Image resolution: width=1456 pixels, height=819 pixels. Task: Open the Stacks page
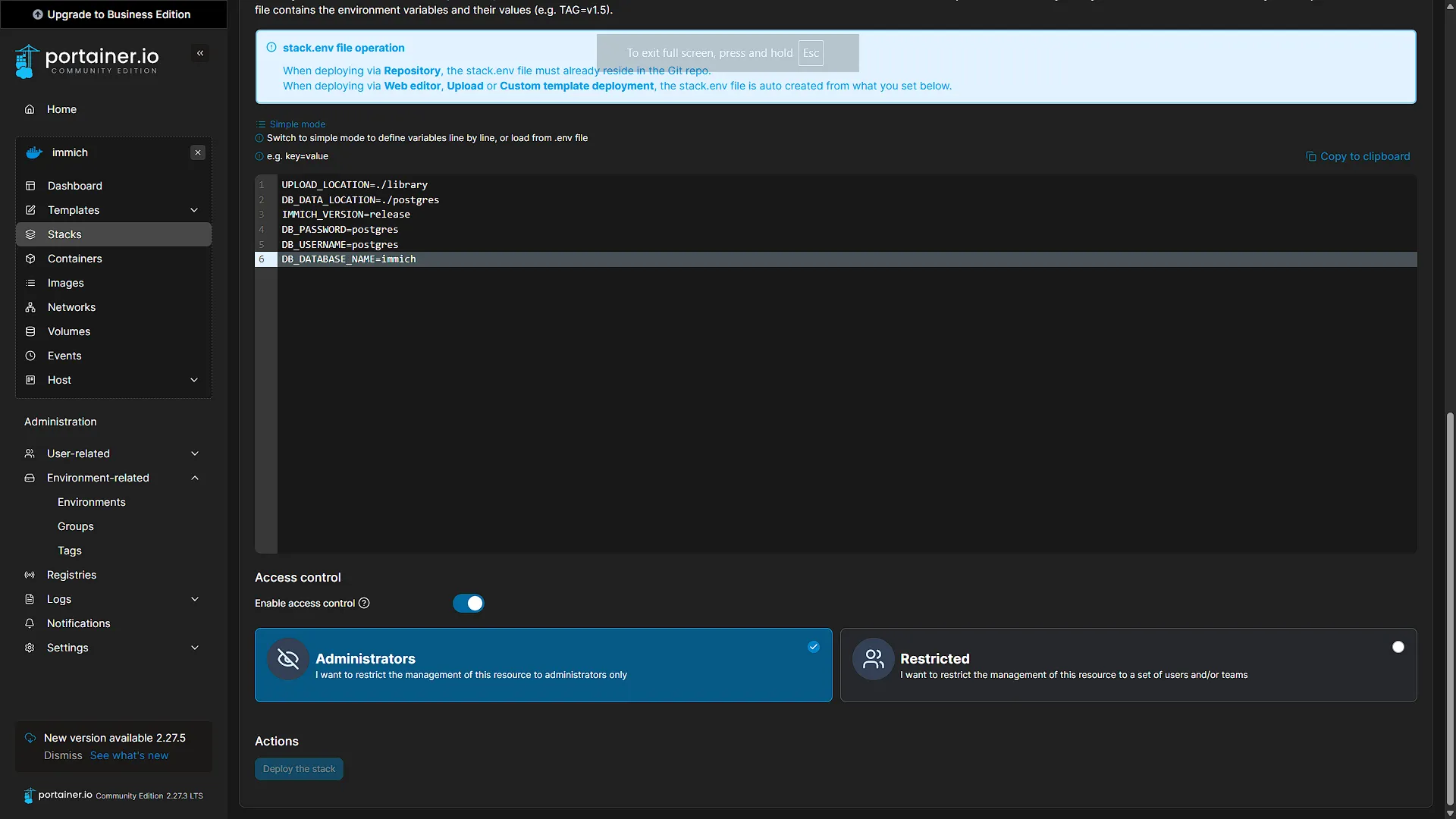point(114,234)
